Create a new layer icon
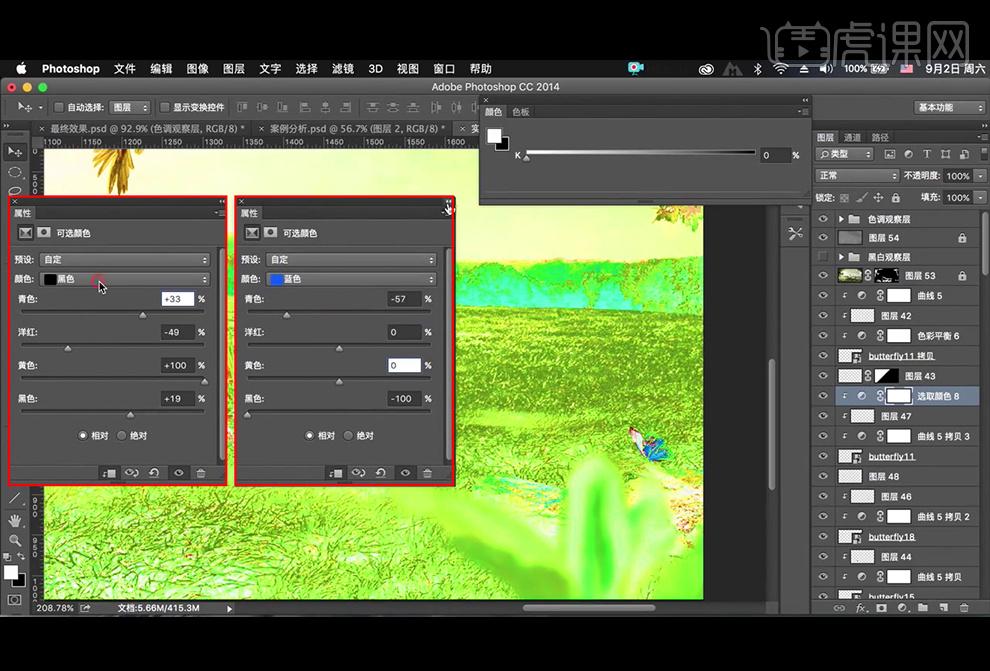Viewport: 990px width, 671px height. point(943,608)
